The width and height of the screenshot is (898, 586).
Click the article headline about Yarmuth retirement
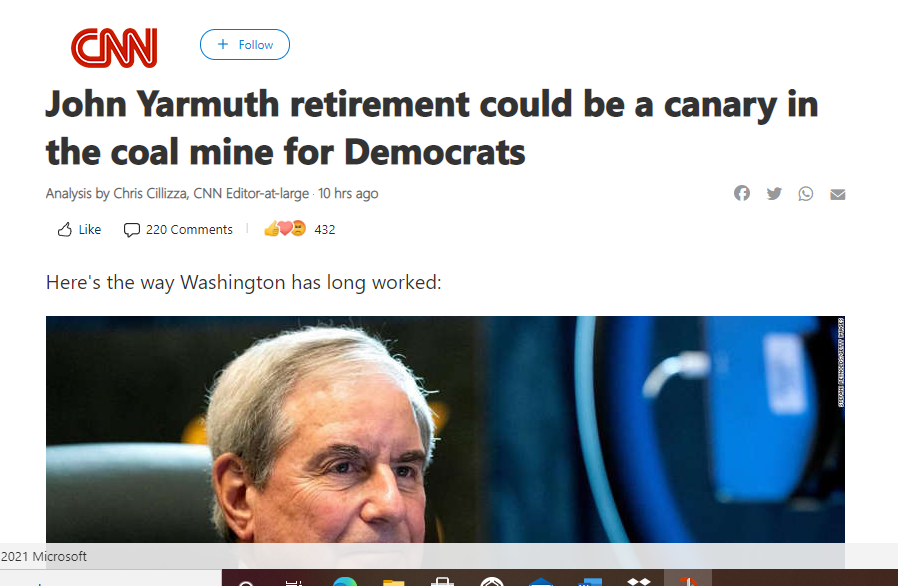[432, 128]
